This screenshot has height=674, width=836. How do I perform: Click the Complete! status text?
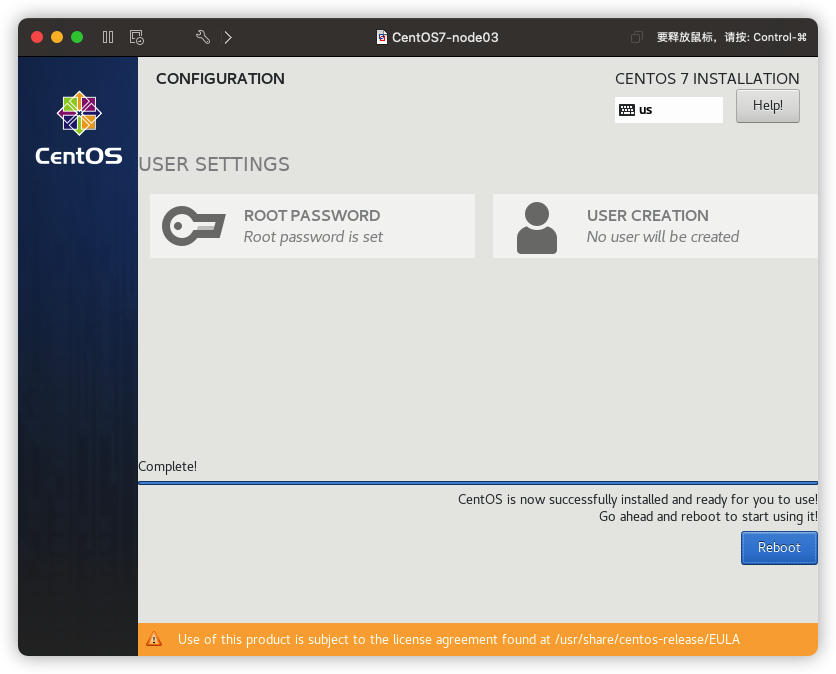tap(167, 467)
